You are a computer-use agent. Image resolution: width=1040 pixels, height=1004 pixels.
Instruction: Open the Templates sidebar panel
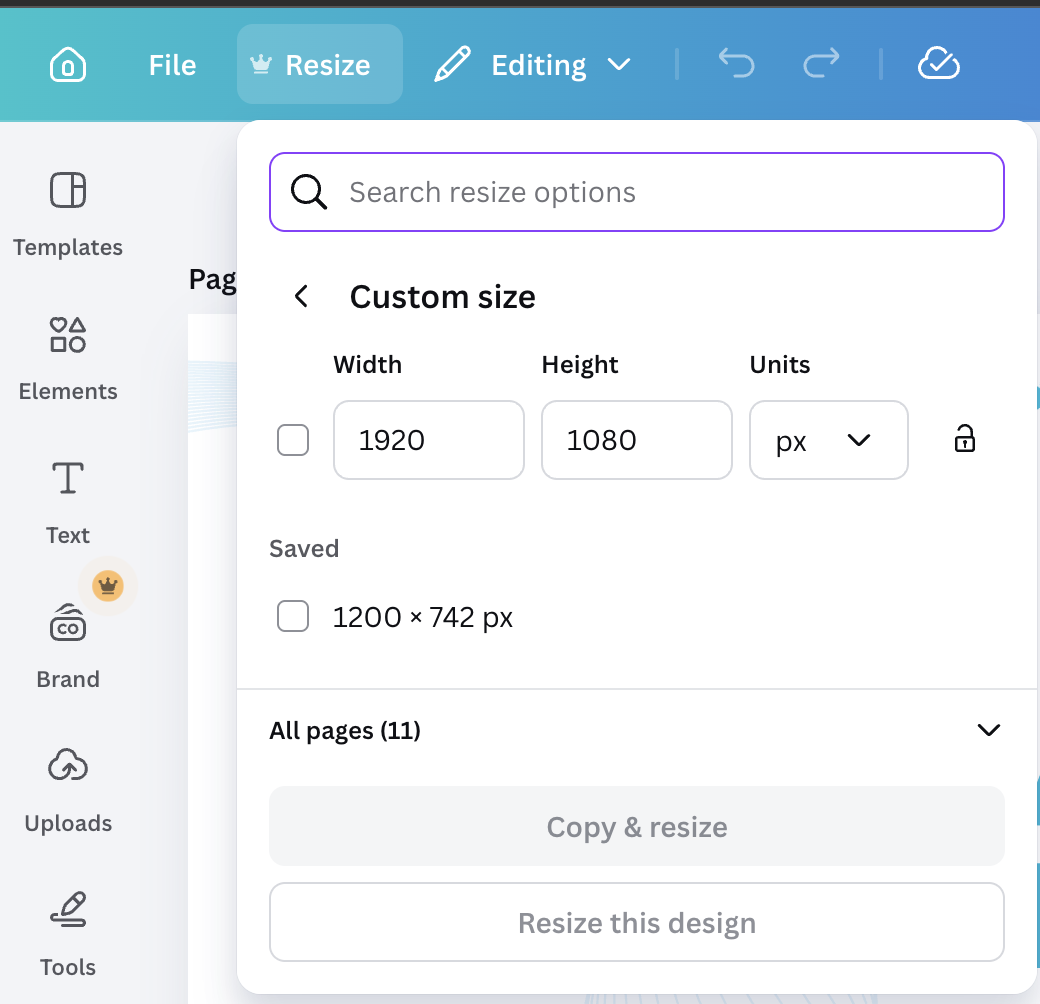[x=68, y=212]
